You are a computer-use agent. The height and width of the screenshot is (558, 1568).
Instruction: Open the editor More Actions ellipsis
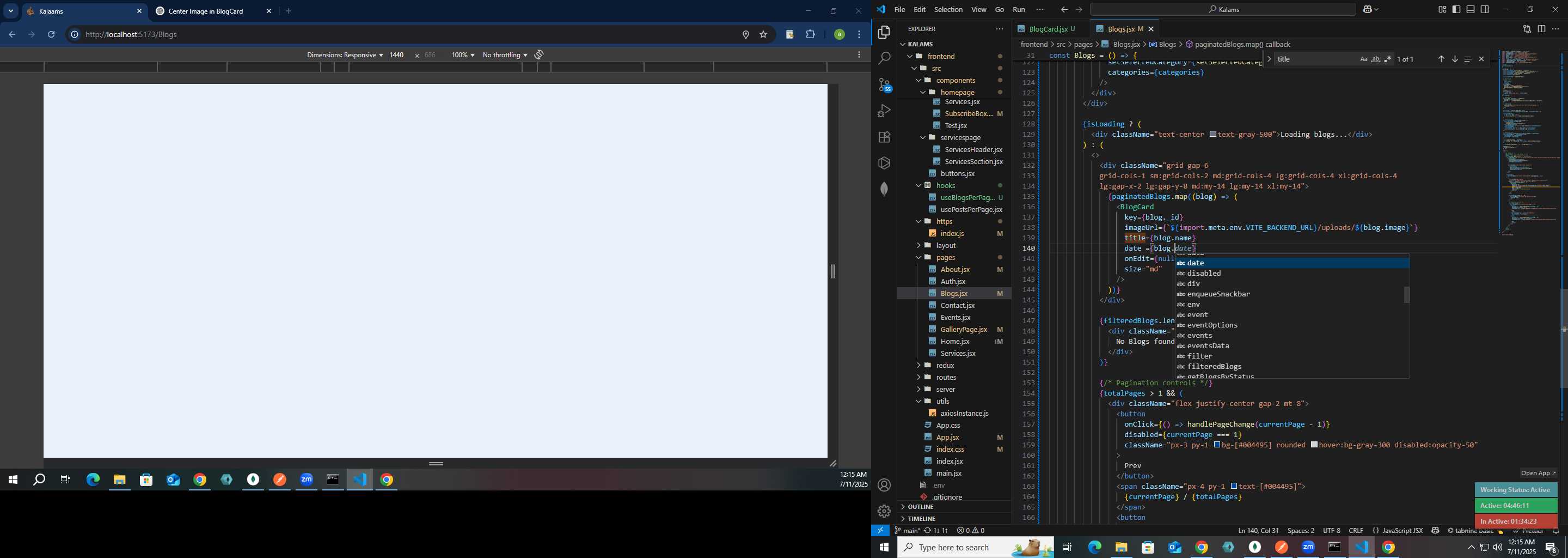click(x=1556, y=29)
